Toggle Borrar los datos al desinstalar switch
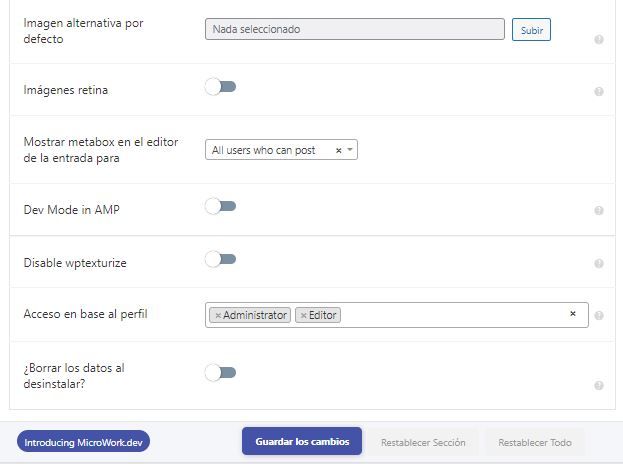623x464 pixels. click(221, 373)
